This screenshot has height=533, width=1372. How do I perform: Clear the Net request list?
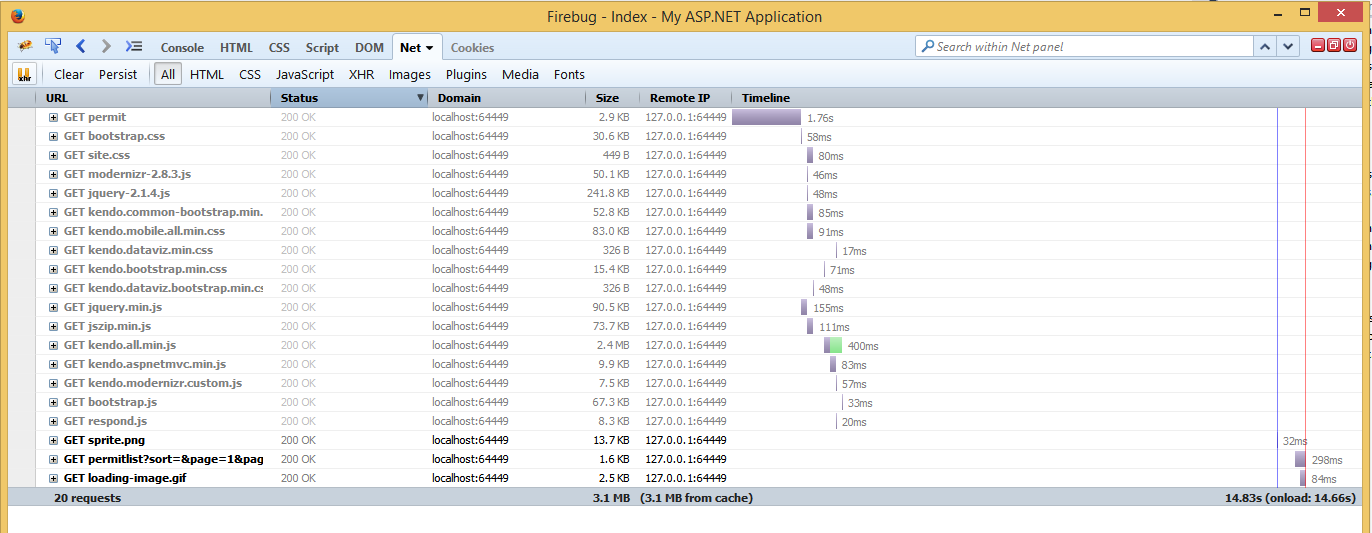coord(69,74)
